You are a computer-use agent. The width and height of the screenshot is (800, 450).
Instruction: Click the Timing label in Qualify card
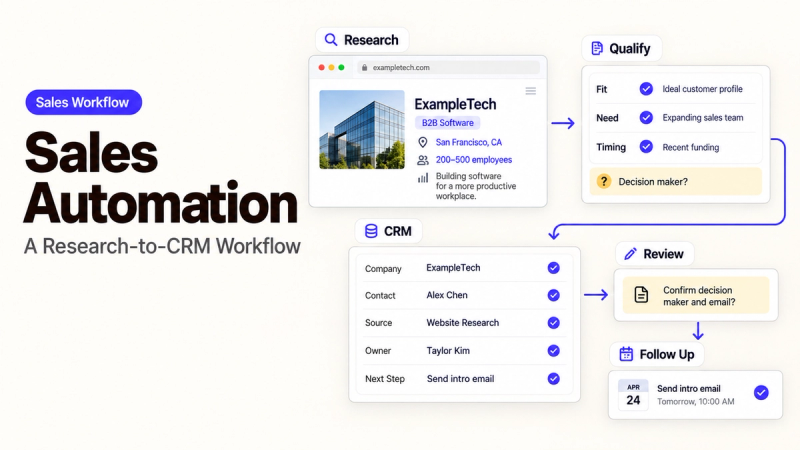click(x=611, y=147)
